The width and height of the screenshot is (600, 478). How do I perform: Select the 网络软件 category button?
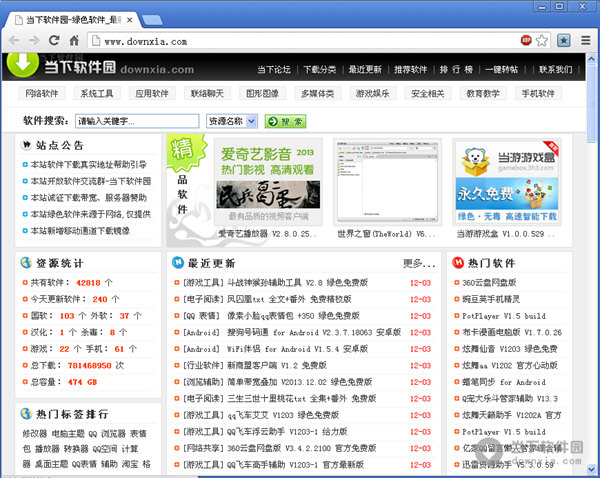click(x=42, y=93)
